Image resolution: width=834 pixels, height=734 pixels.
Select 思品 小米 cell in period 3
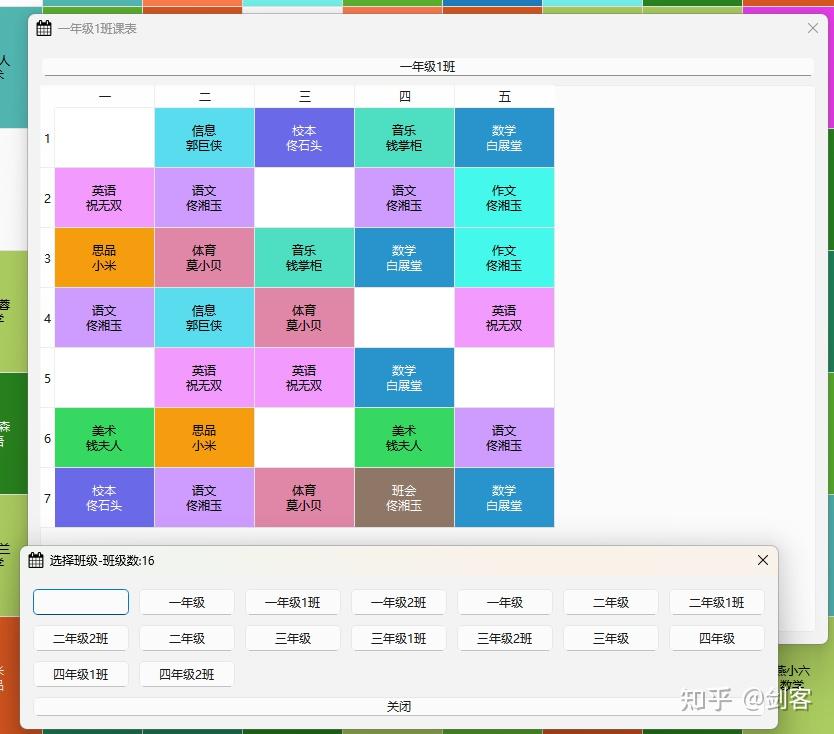point(104,258)
